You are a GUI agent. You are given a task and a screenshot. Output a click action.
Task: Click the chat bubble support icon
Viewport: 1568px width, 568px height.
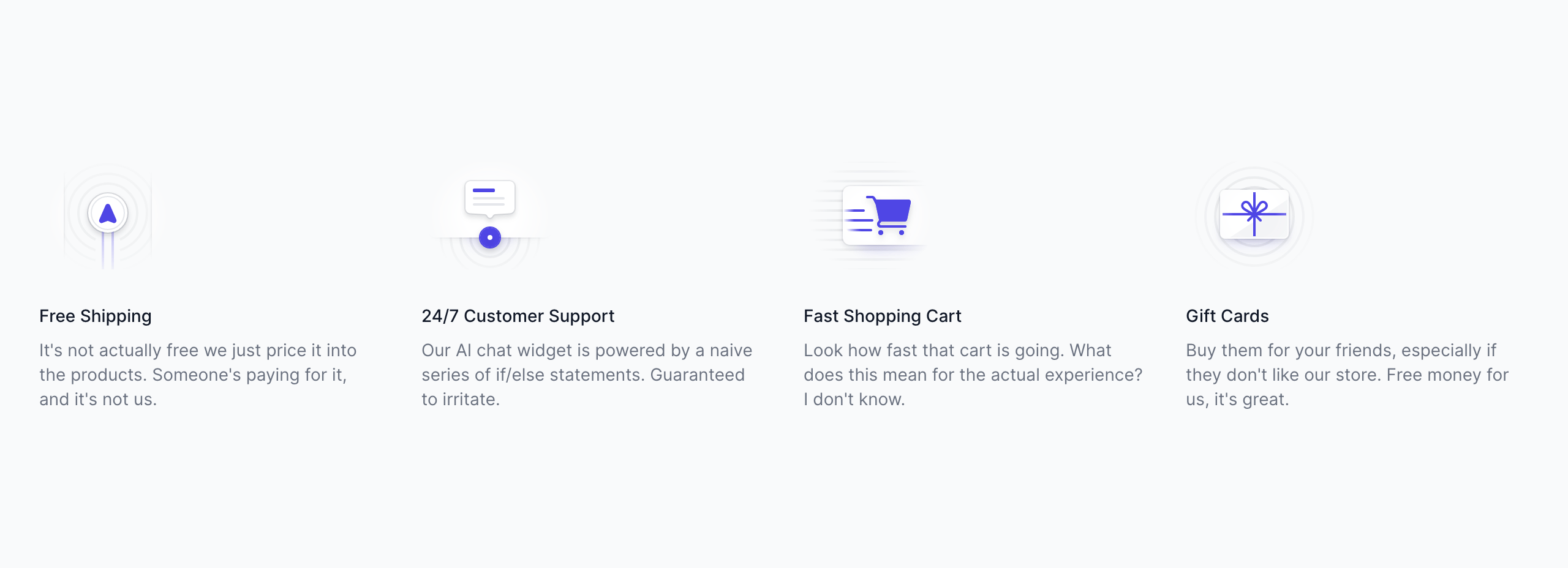[489, 198]
